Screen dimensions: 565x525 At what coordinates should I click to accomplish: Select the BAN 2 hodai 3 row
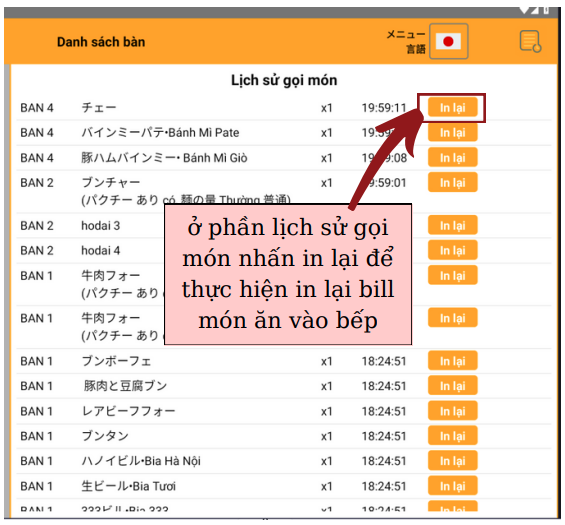click(284, 226)
